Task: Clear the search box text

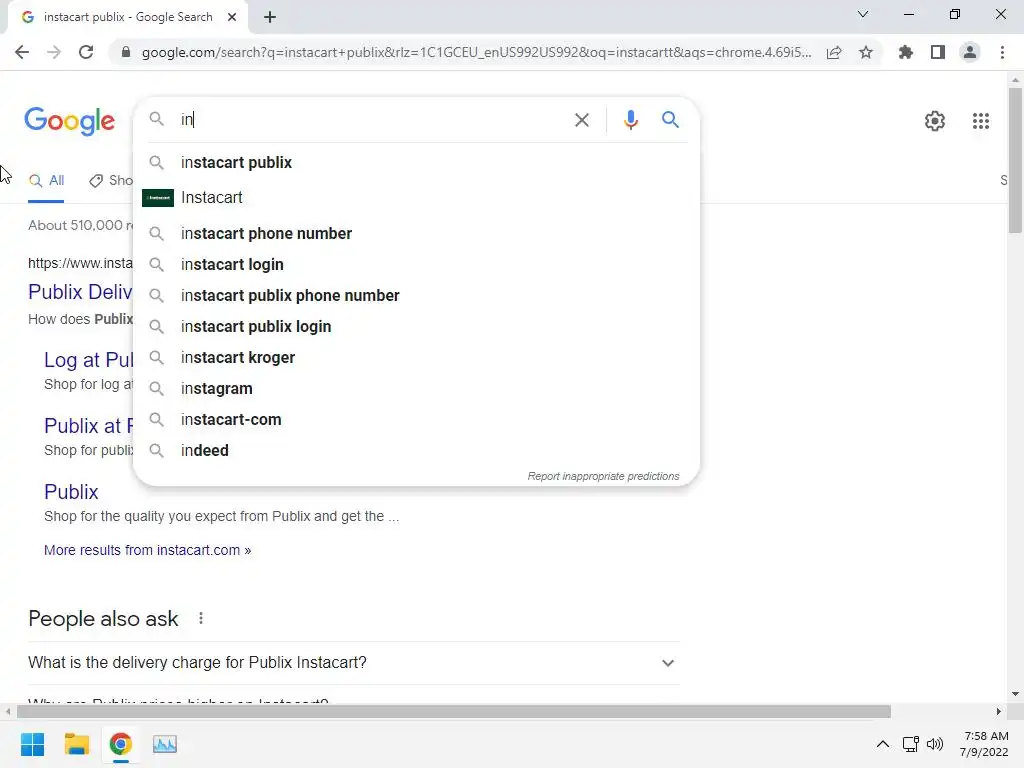Action: tap(581, 120)
